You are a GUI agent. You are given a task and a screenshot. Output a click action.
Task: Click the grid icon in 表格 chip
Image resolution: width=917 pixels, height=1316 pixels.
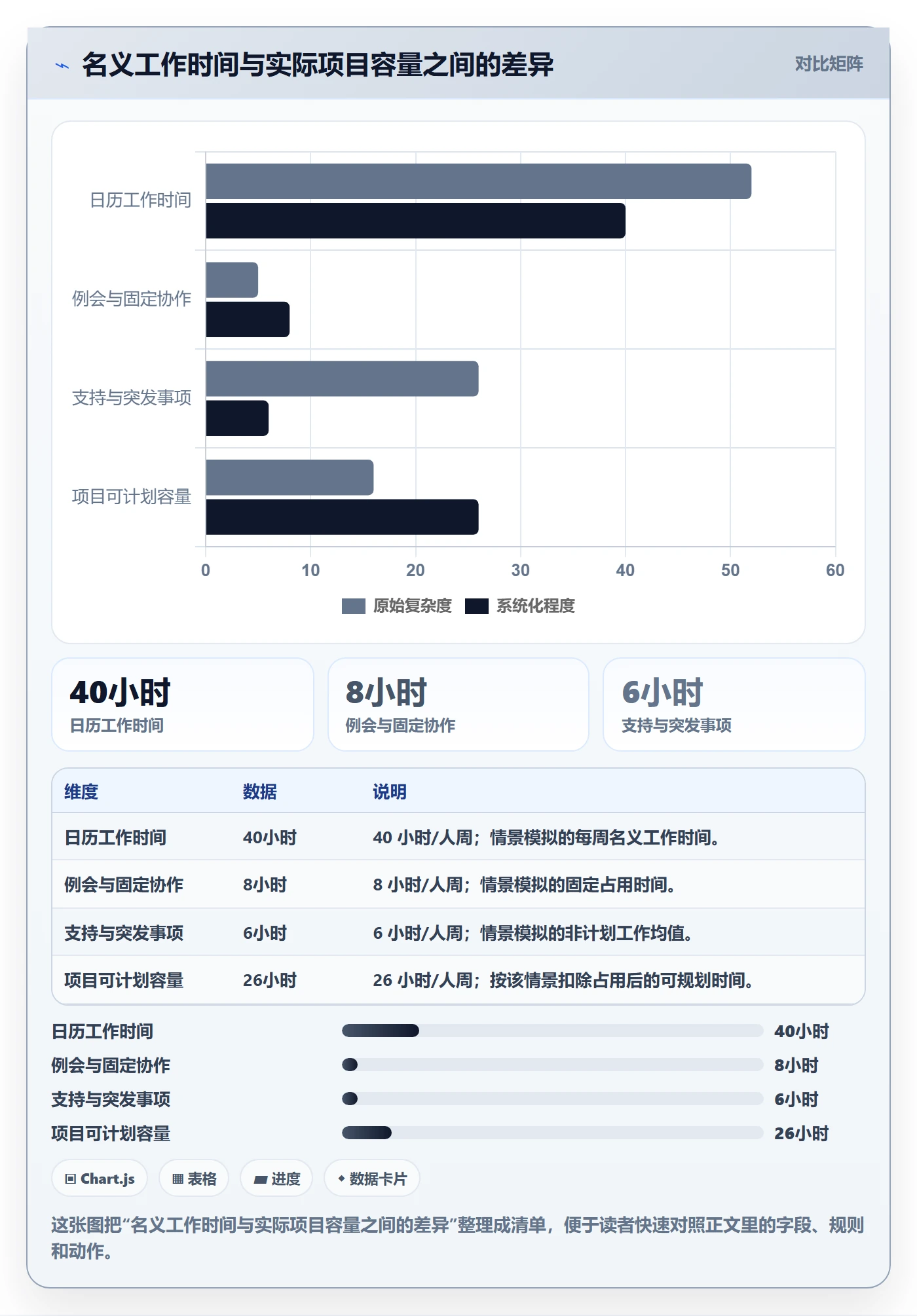[178, 1179]
